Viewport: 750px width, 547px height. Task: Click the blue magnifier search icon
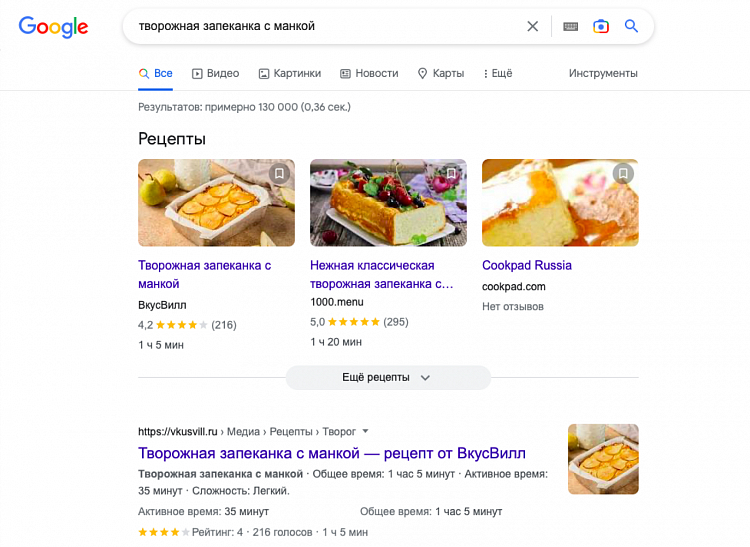(631, 27)
